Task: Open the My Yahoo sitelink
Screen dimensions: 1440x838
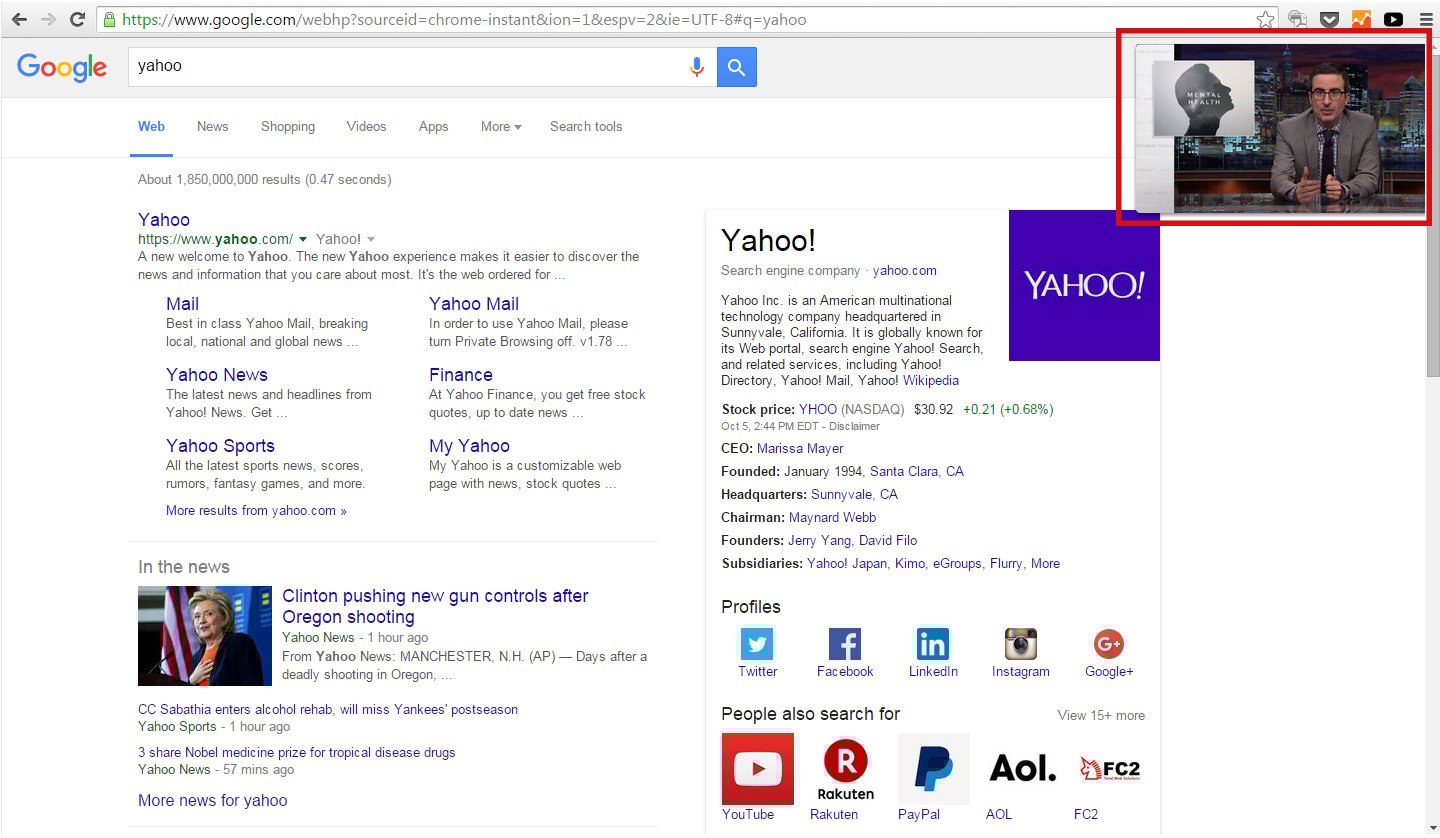Action: tap(469, 446)
